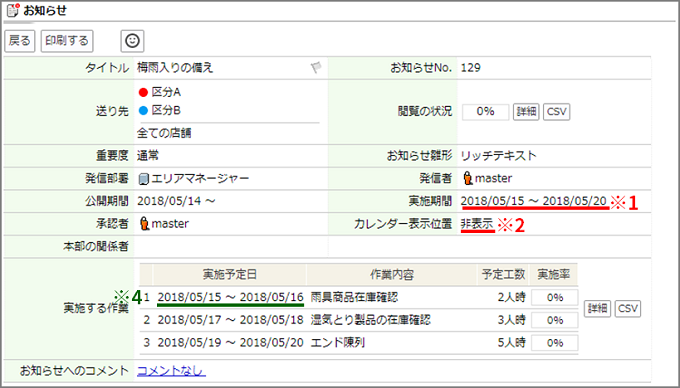
Task: Export CSV for 閲覧の状況
Action: [x=556, y=112]
